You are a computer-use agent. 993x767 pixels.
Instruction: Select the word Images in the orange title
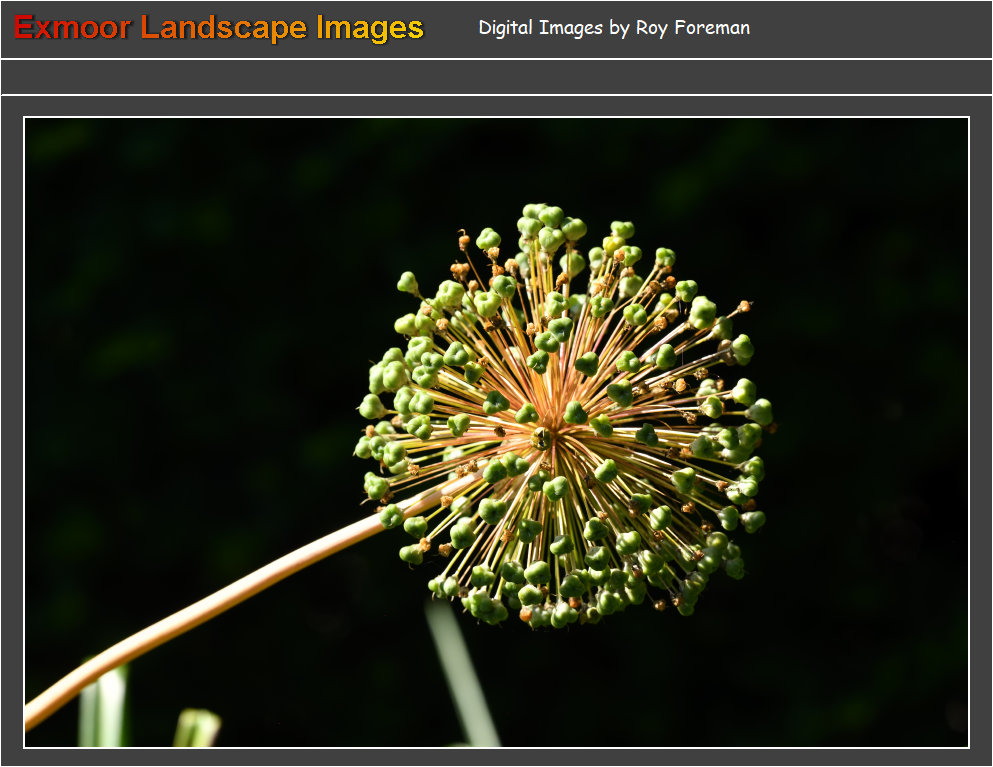point(370,28)
